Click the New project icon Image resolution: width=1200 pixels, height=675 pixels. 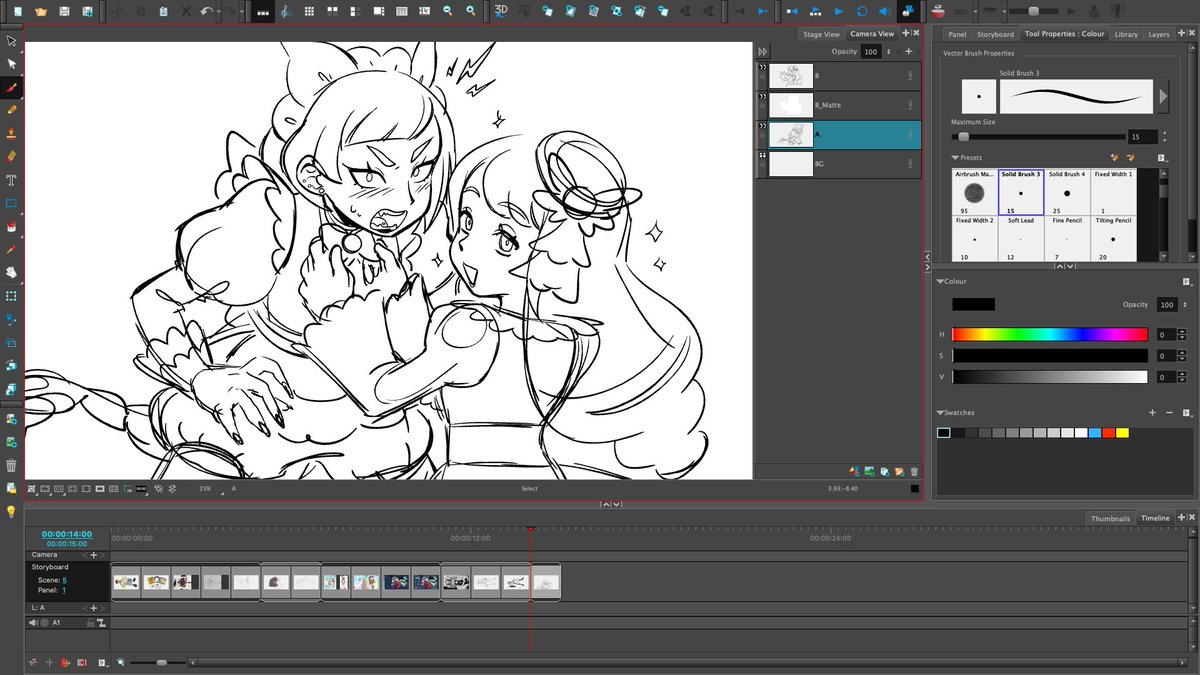click(18, 11)
